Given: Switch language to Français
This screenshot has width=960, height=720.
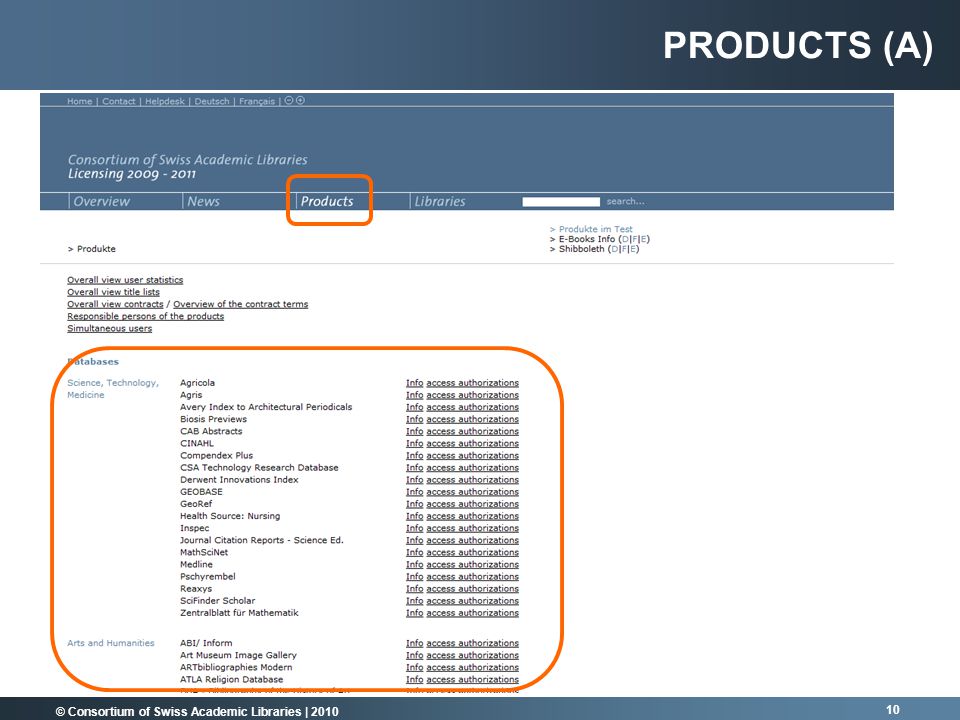Looking at the screenshot, I should tap(257, 101).
